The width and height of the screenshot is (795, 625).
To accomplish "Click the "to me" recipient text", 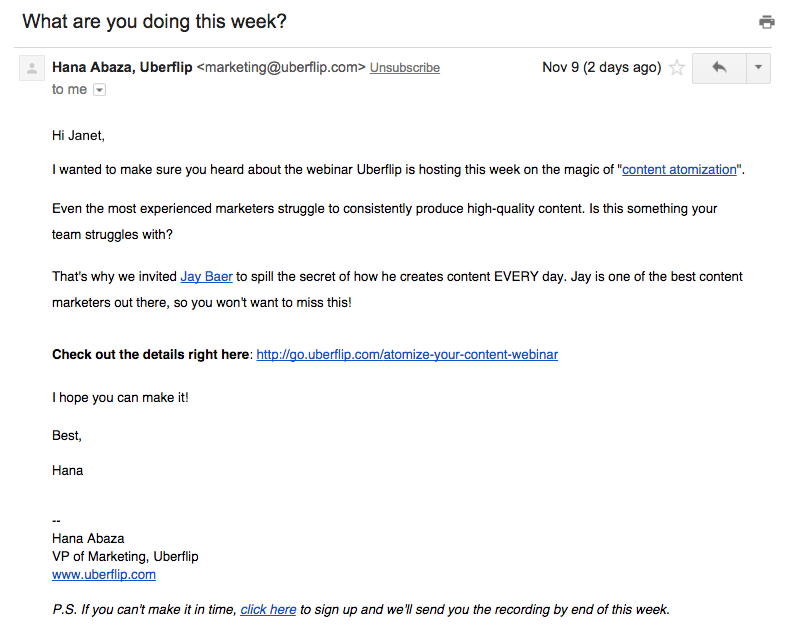I will 69,89.
